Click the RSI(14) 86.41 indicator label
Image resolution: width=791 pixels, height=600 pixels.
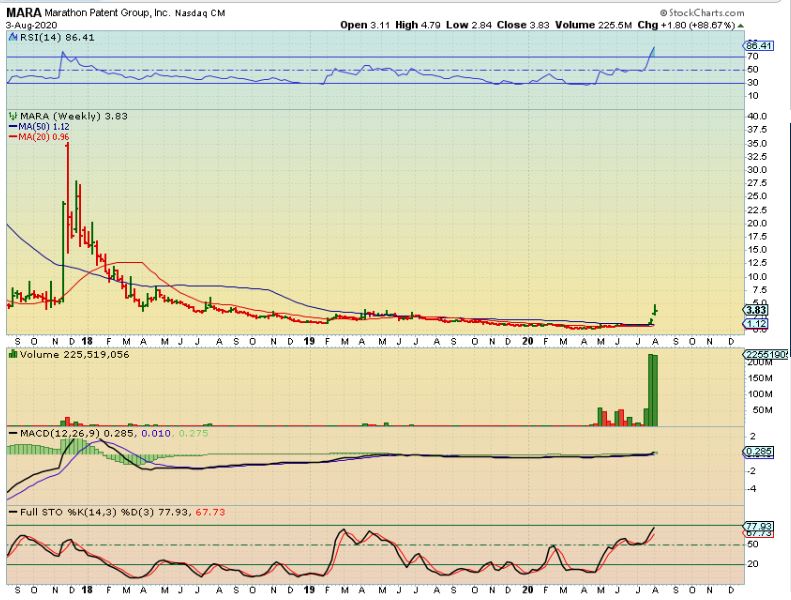tap(56, 37)
